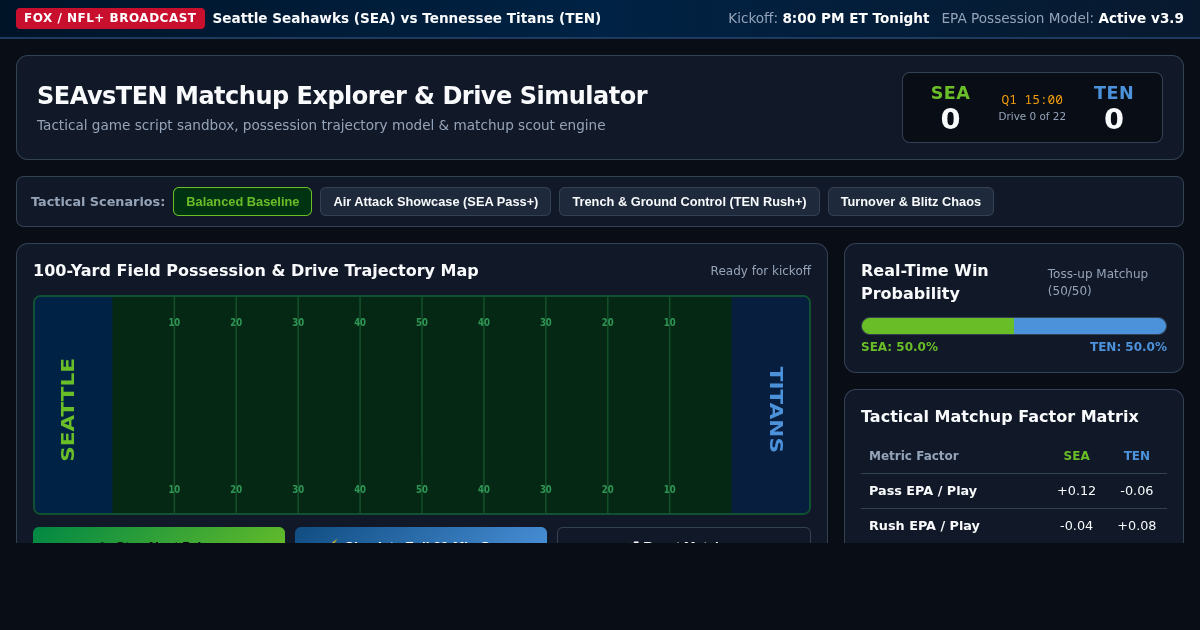The height and width of the screenshot is (630, 1200).
Task: Select the Balanced Baseline scenario
Action: [x=242, y=201]
